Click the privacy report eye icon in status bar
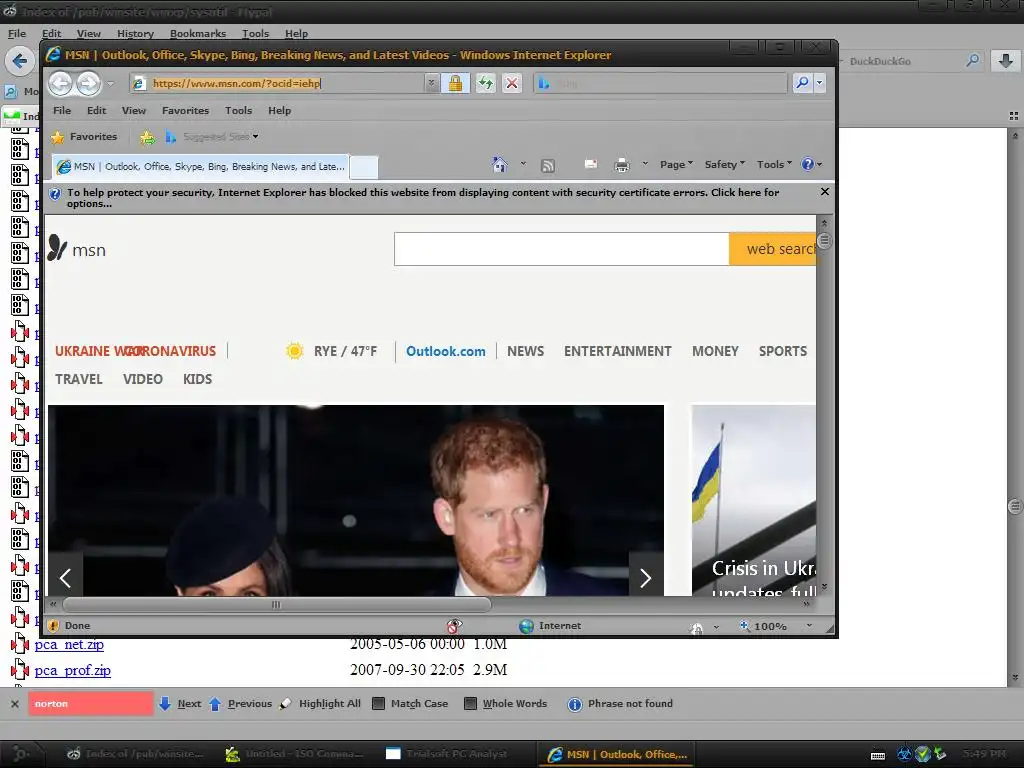 [454, 626]
